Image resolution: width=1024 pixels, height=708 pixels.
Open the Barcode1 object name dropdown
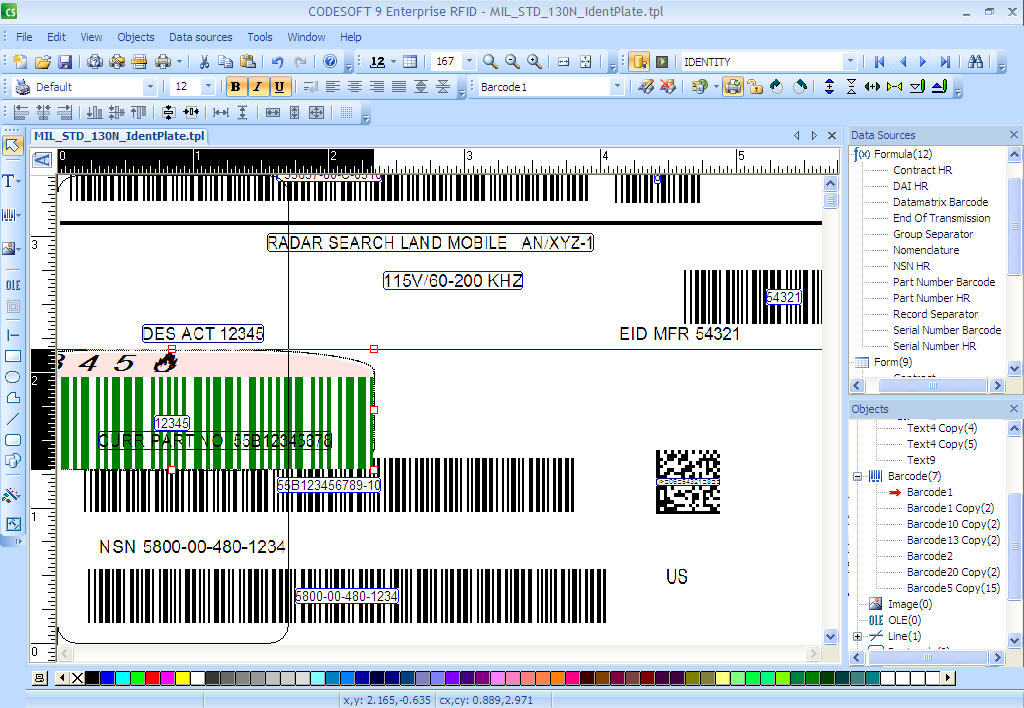[616, 86]
